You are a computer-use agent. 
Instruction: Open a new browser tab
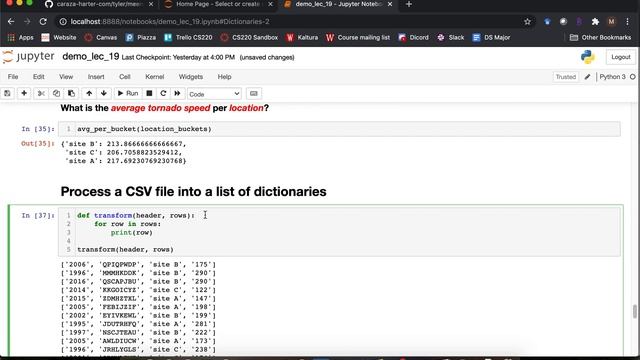point(409,4)
